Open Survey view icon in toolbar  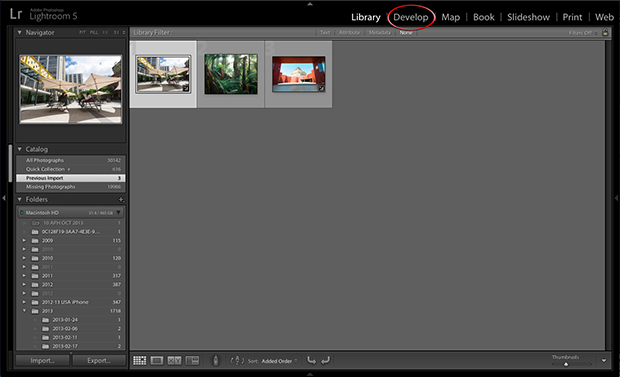point(193,360)
